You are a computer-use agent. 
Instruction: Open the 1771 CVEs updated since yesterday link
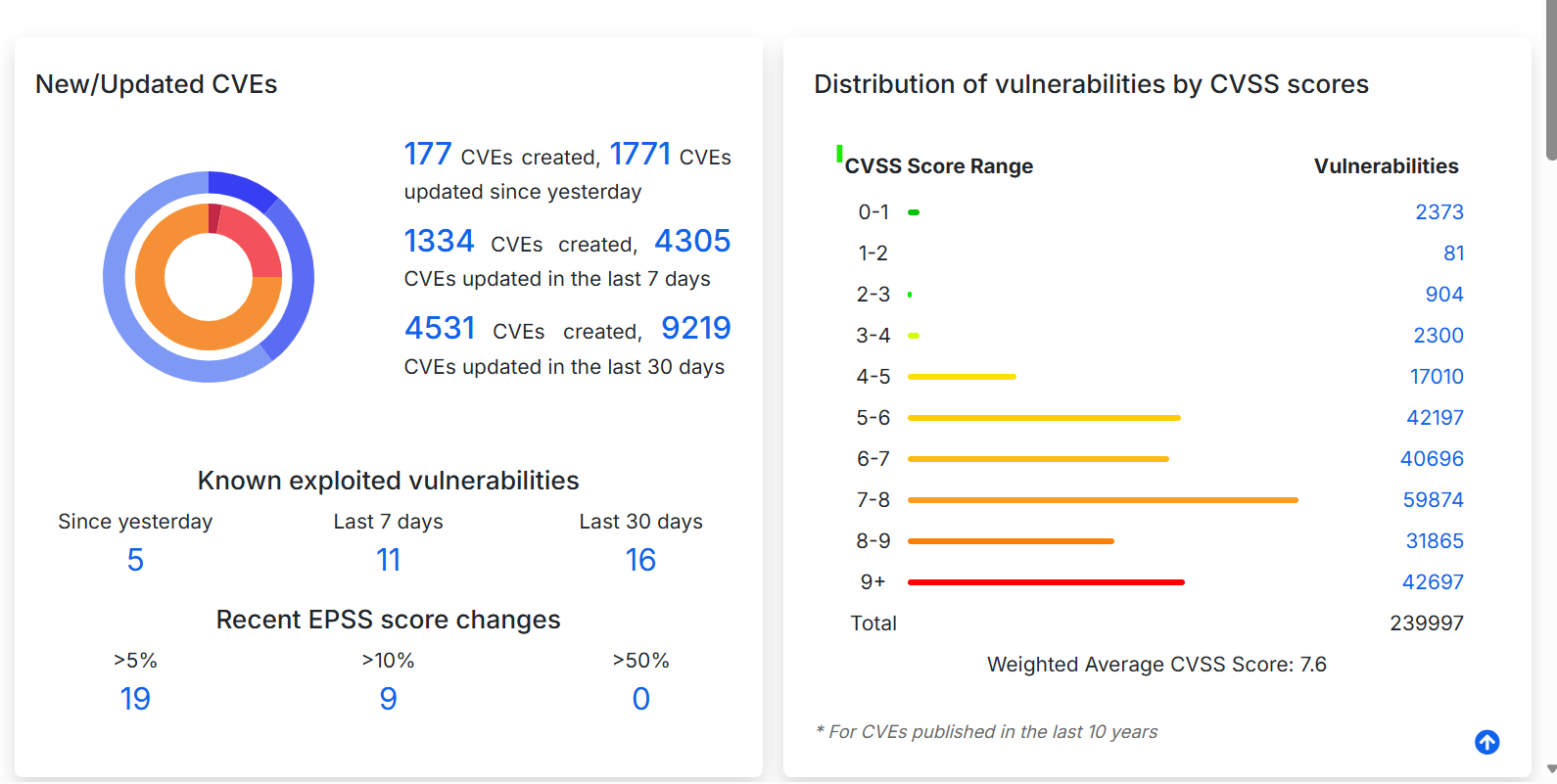point(640,154)
